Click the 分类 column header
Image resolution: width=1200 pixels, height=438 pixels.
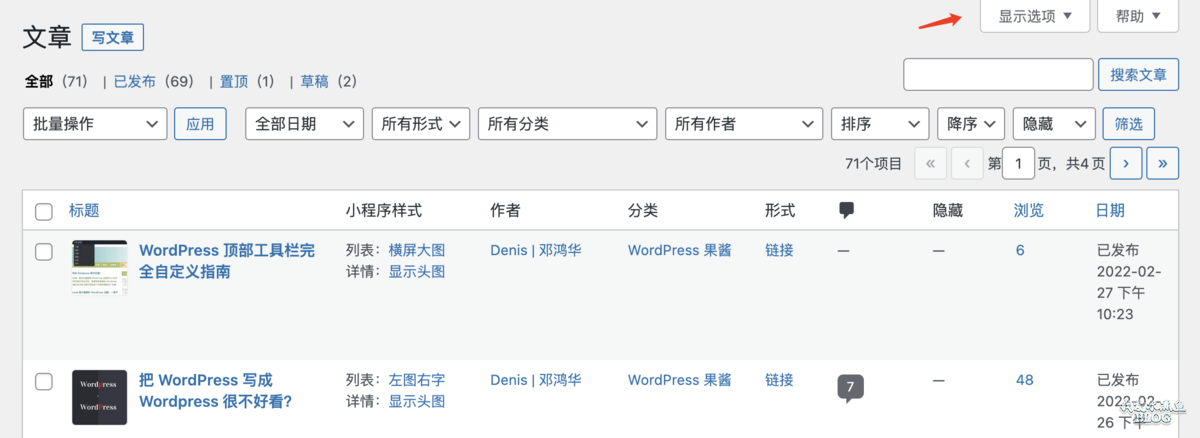coord(643,211)
